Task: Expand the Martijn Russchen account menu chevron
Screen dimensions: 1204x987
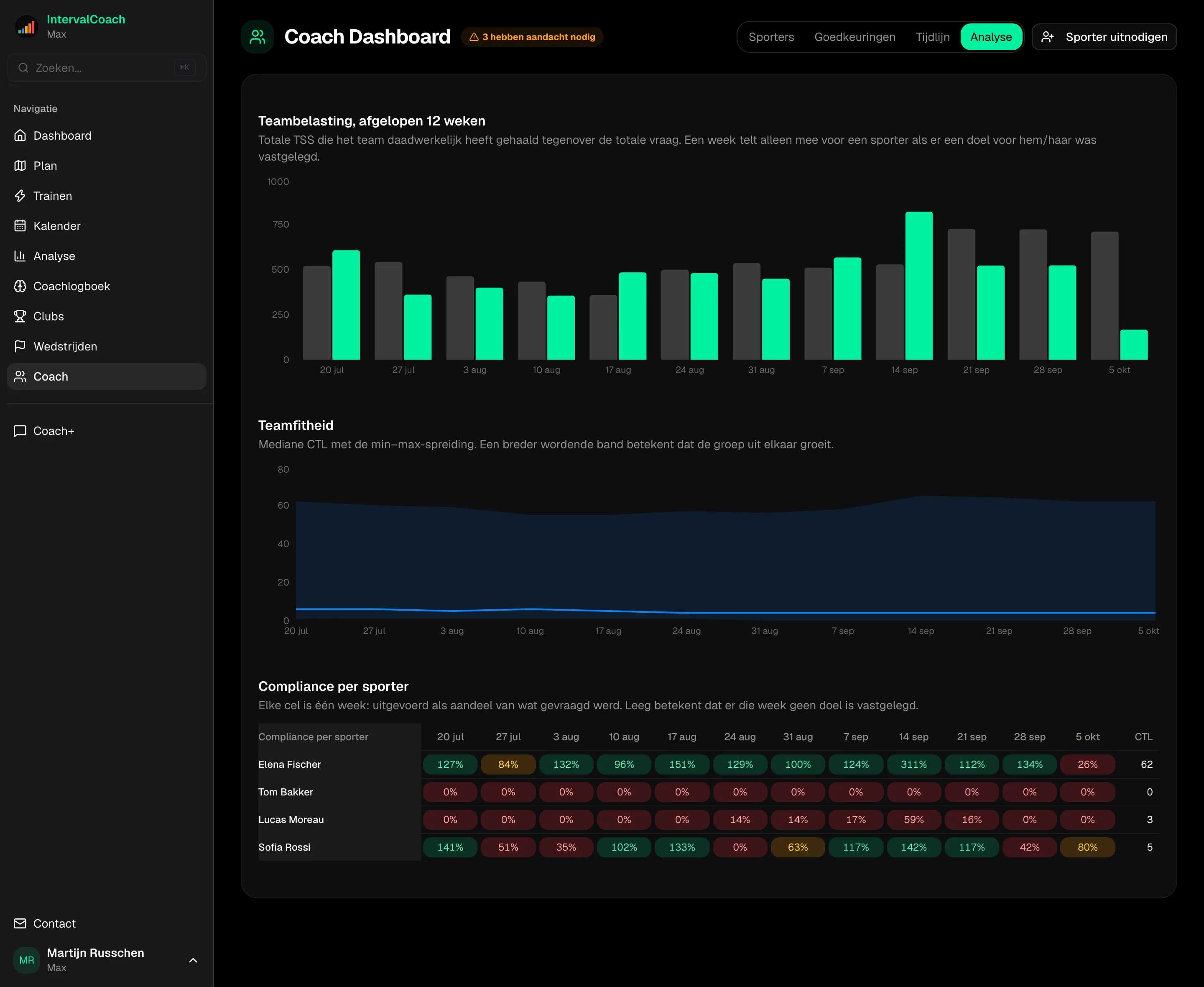Action: 193,960
